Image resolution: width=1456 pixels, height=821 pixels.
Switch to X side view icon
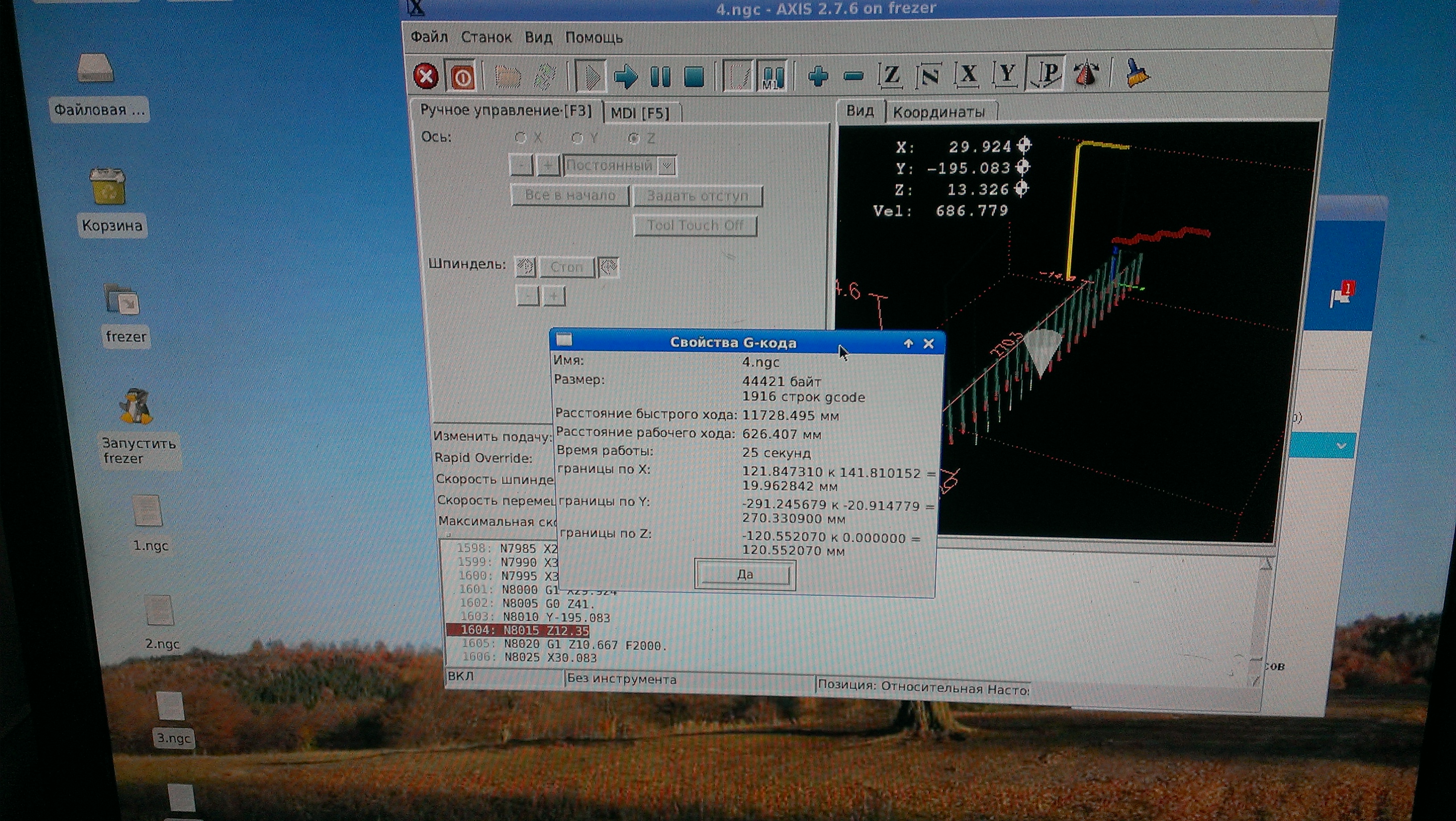coord(968,75)
